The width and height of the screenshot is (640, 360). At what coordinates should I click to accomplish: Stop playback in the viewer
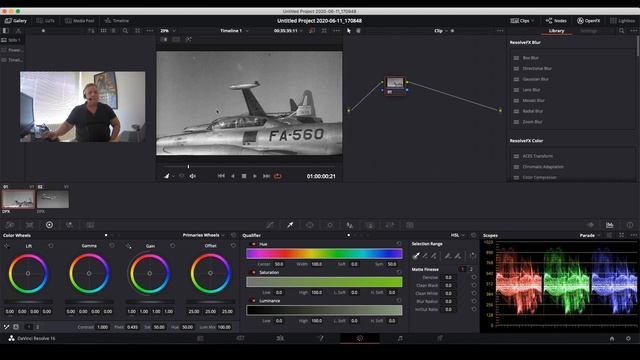click(244, 176)
